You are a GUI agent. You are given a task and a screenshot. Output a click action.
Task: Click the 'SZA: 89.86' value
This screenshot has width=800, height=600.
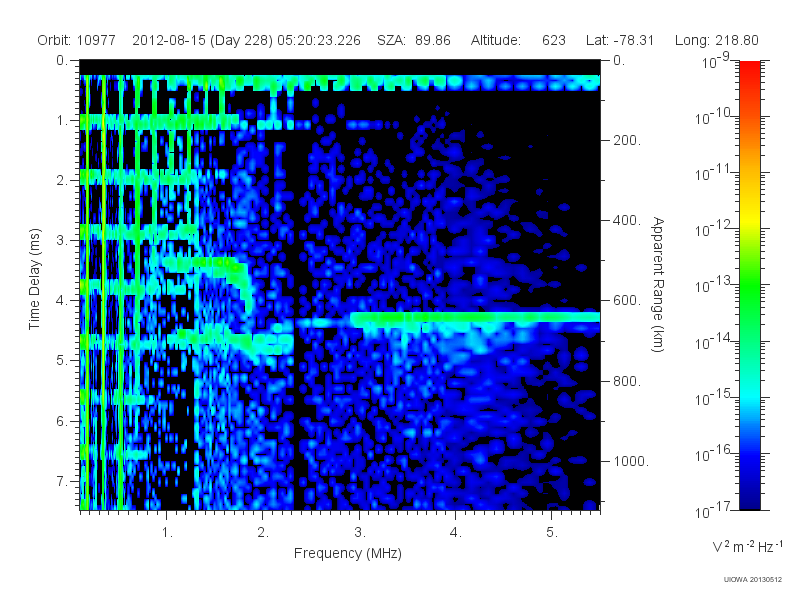[414, 40]
